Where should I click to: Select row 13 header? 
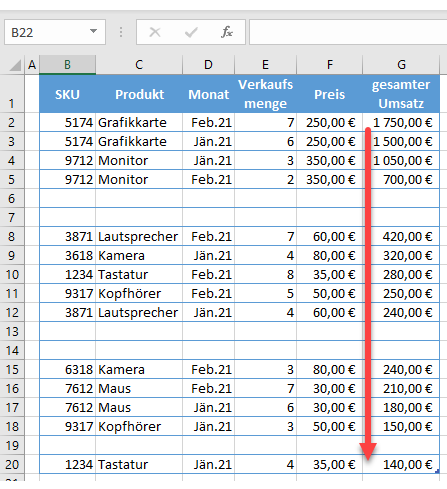coord(12,331)
